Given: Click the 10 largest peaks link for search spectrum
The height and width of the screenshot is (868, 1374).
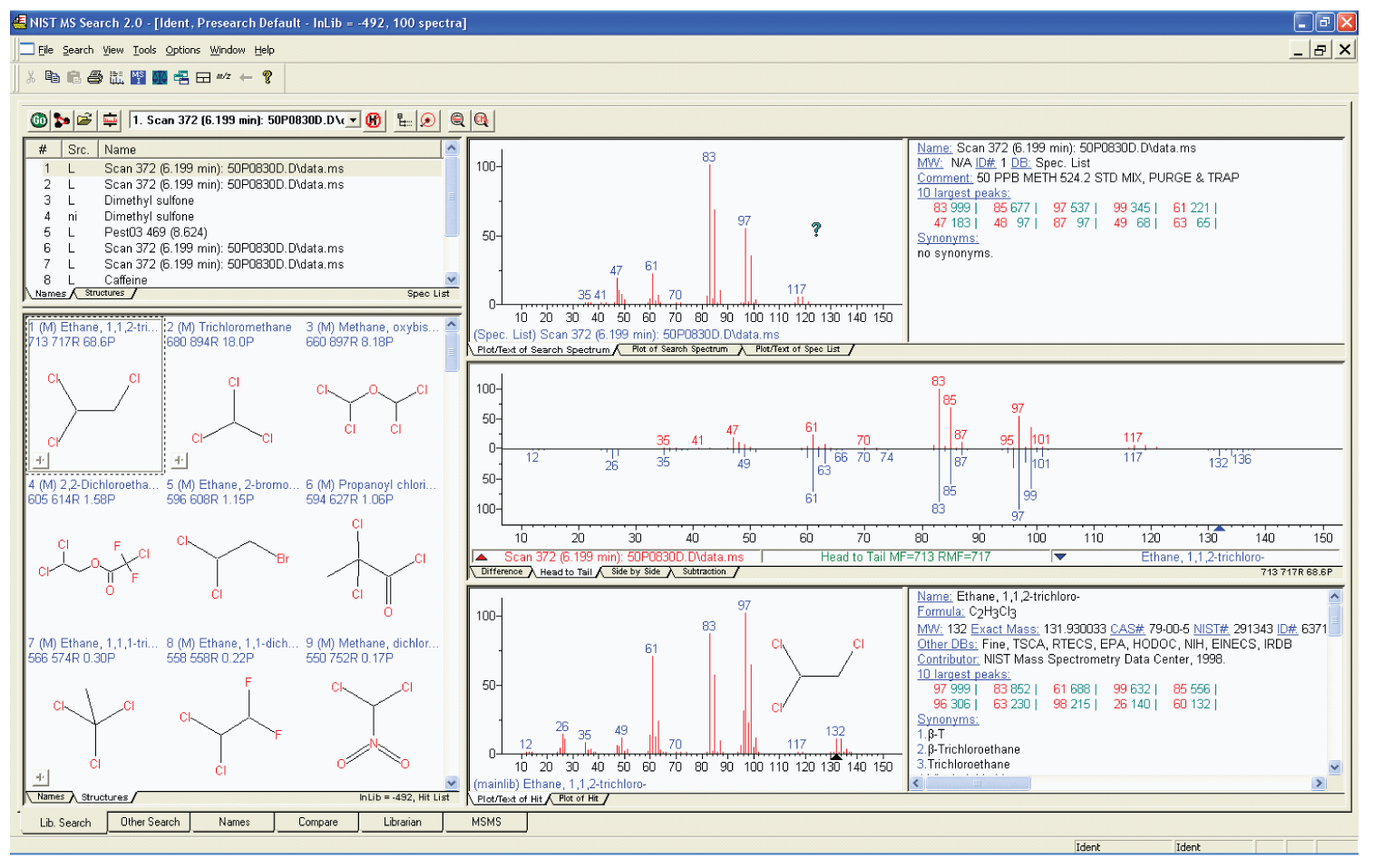Looking at the screenshot, I should coord(963,193).
